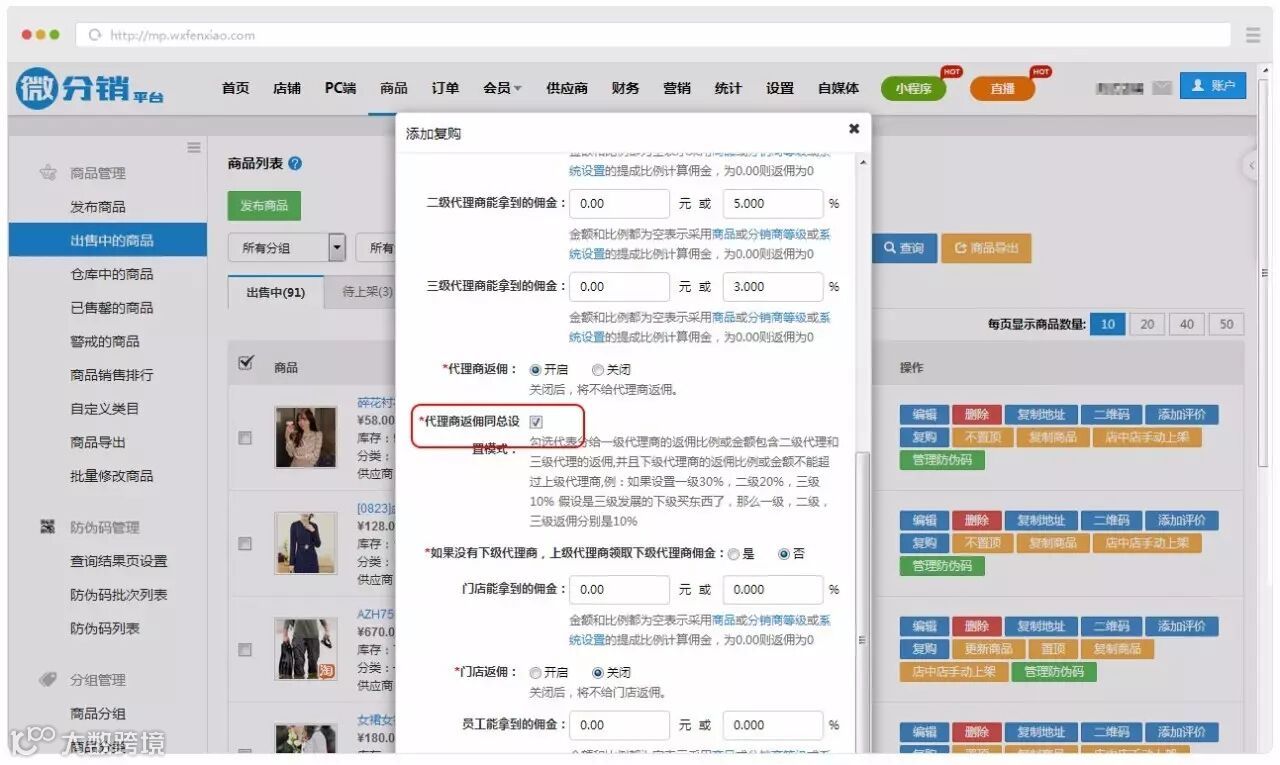
Task: Open the mail envelope icon in the header
Action: pyautogui.click(x=1161, y=88)
